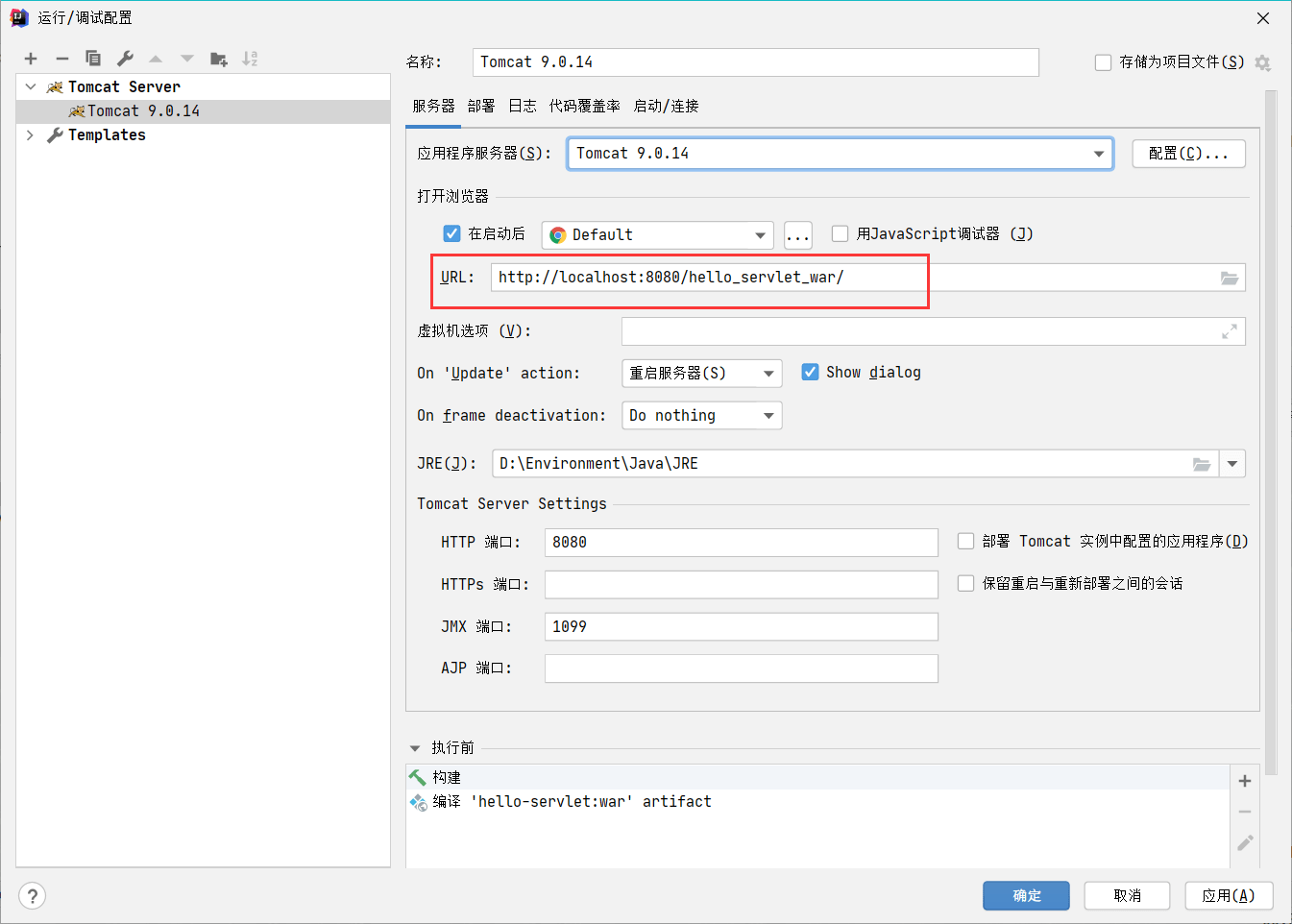Click the right panel vertical scrollbar

coord(1271,432)
